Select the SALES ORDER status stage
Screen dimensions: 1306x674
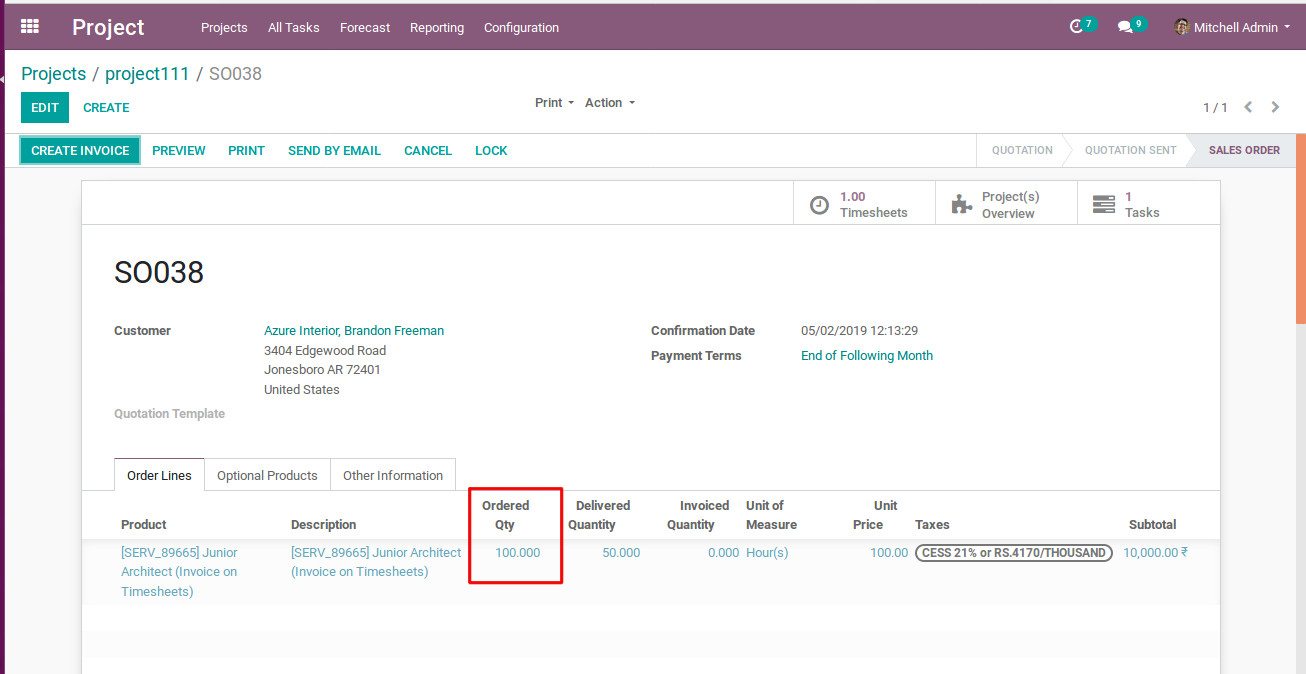pos(1244,151)
